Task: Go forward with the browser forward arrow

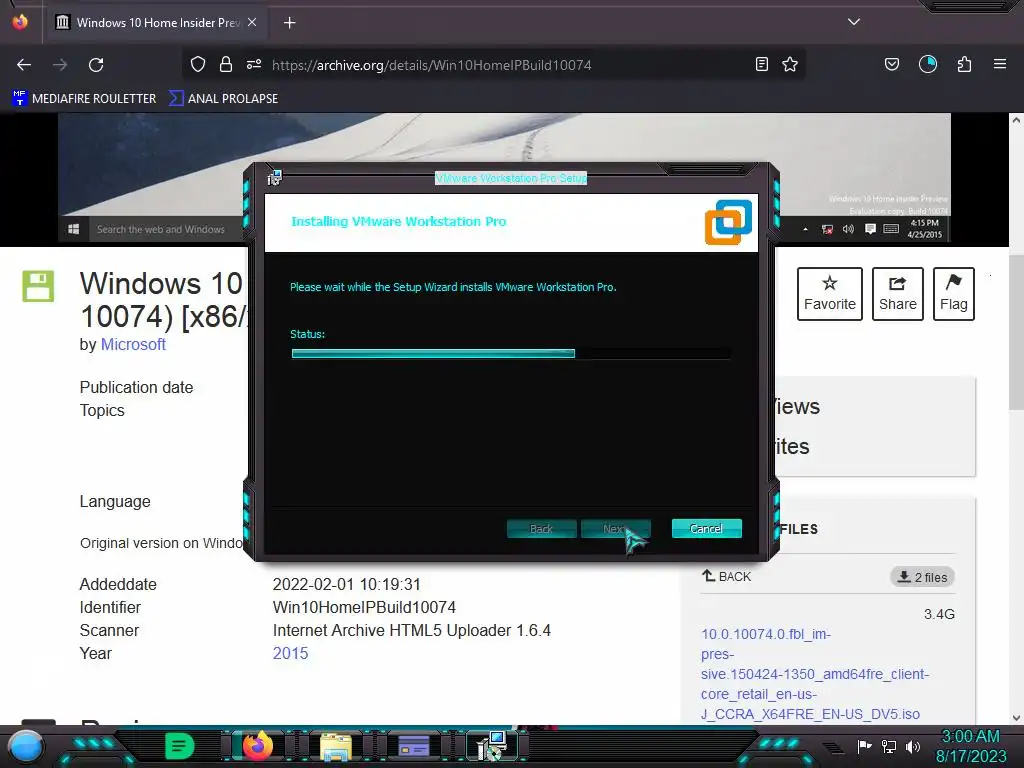Action: click(x=60, y=65)
